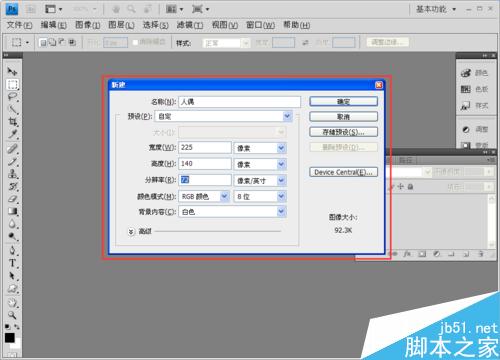500x360 pixels.
Task: Toggle the anti-alias checkbox in options bar
Action: pos(135,42)
